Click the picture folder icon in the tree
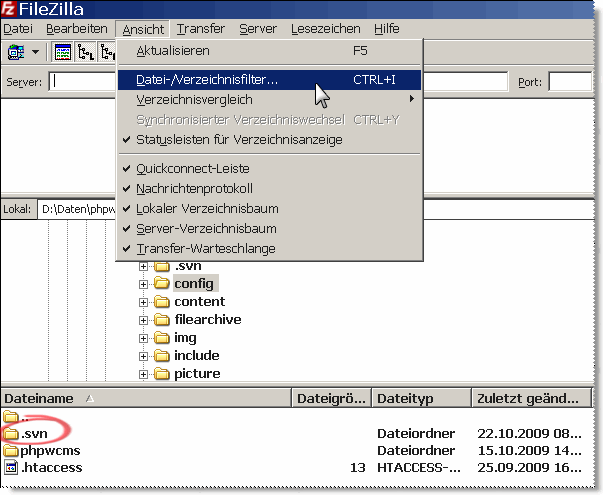The width and height of the screenshot is (603, 495). [x=162, y=373]
